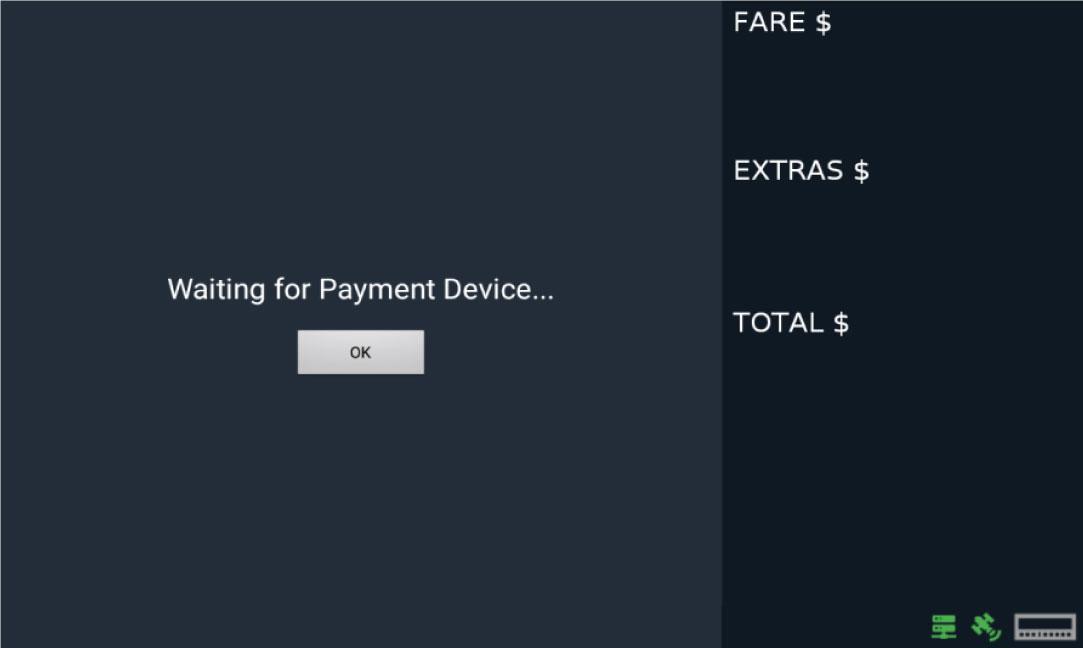Viewport: 1083px width, 648px height.
Task: Tap the empty fare amount area below FARE $
Action: coord(900,90)
